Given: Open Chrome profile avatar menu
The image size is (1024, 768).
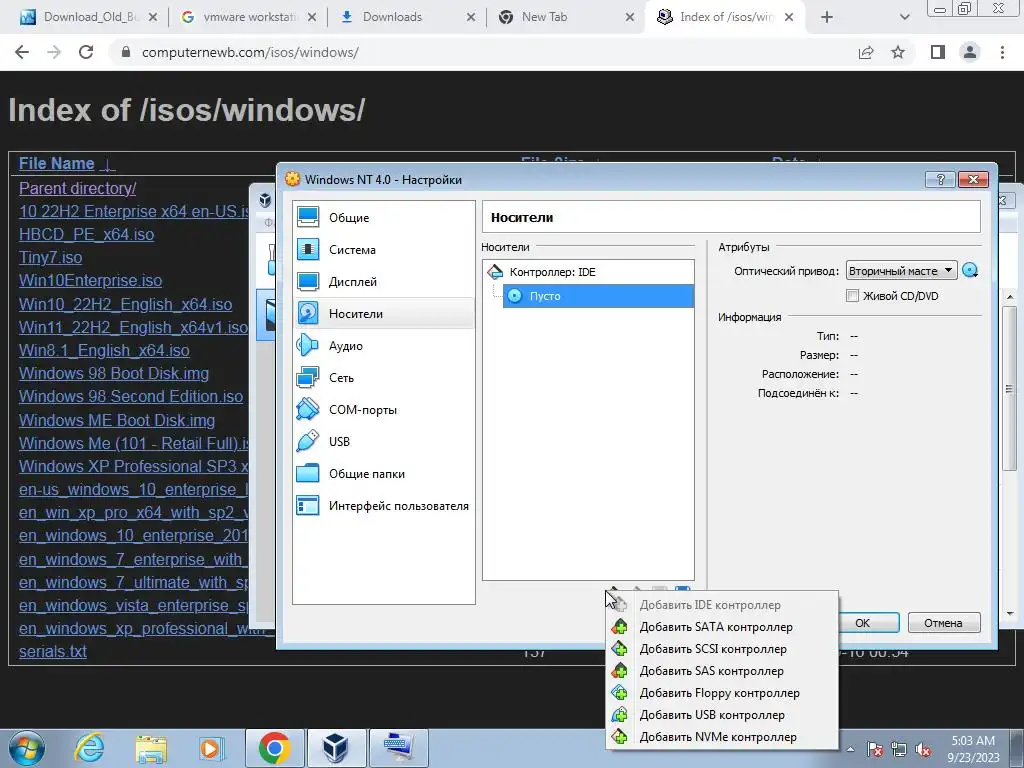Looking at the screenshot, I should [970, 52].
